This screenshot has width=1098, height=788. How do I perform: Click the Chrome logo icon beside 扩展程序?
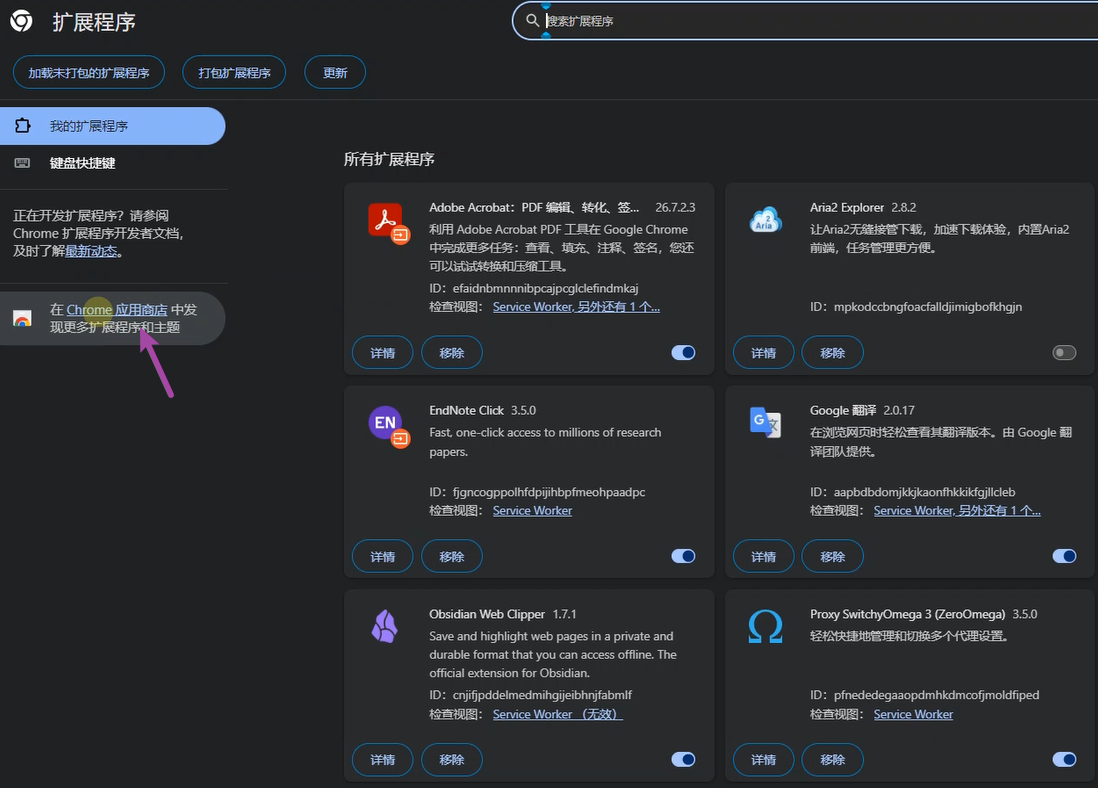tap(21, 21)
